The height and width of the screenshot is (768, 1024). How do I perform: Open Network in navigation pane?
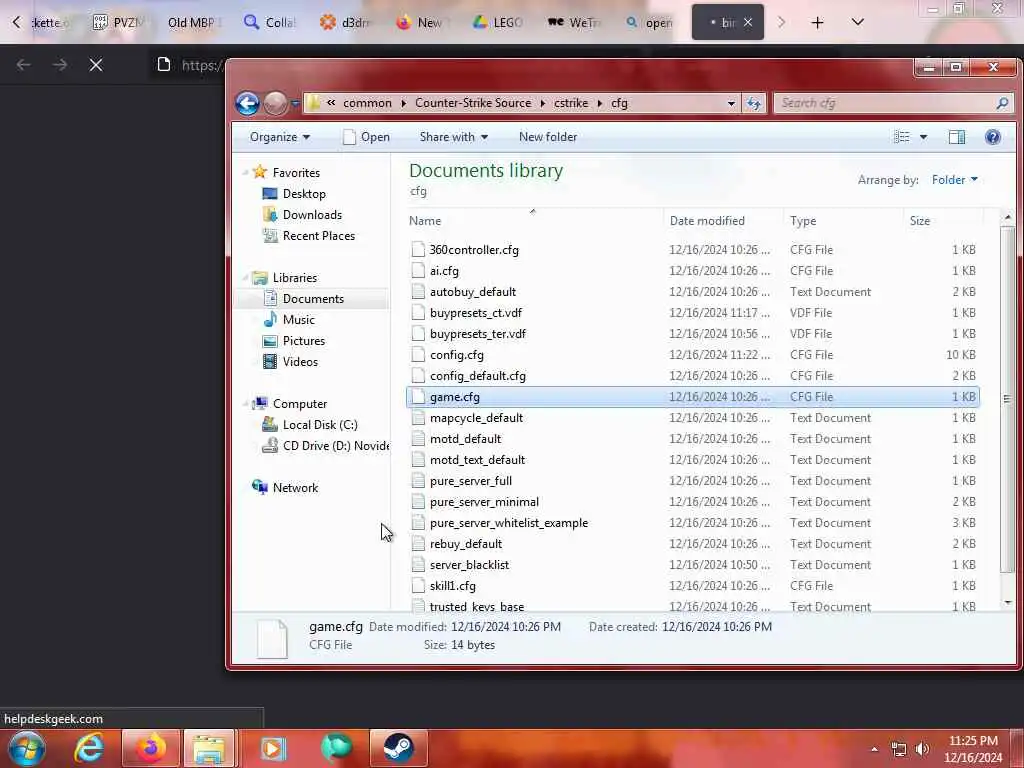(x=295, y=488)
